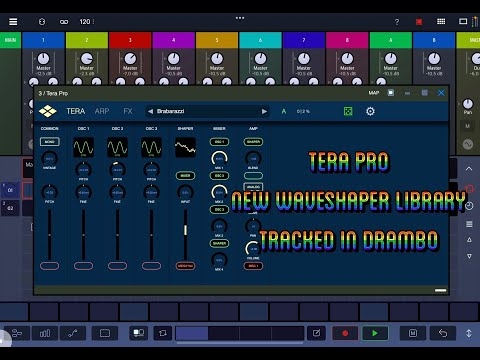Randomize the patch with the dice icon
The height and width of the screenshot is (360, 480).
348,111
